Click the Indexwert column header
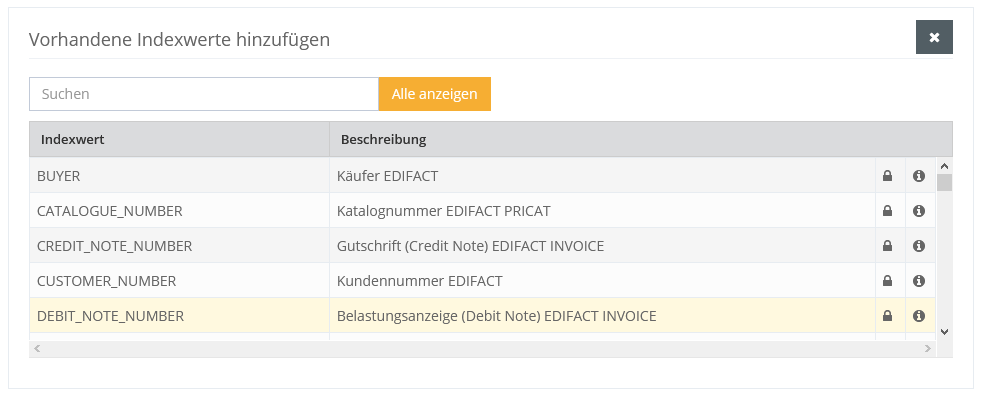984x397 pixels. (x=179, y=139)
